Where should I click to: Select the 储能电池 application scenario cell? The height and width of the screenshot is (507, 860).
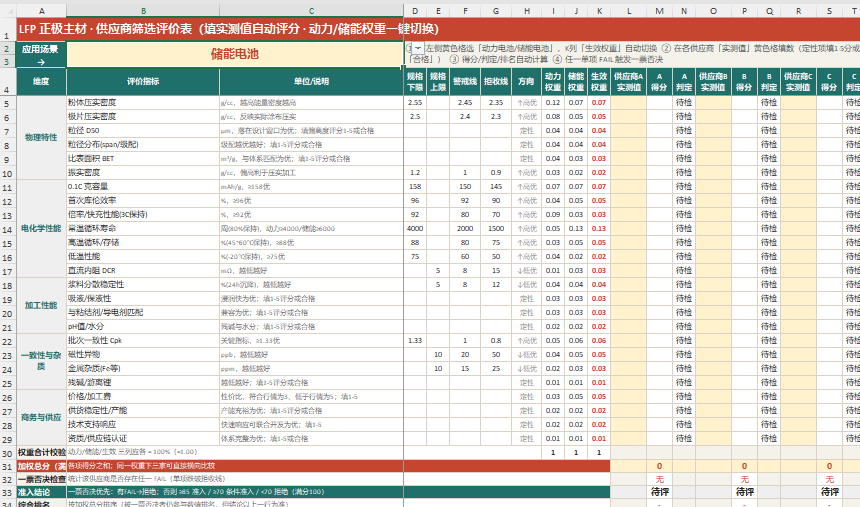coord(235,54)
